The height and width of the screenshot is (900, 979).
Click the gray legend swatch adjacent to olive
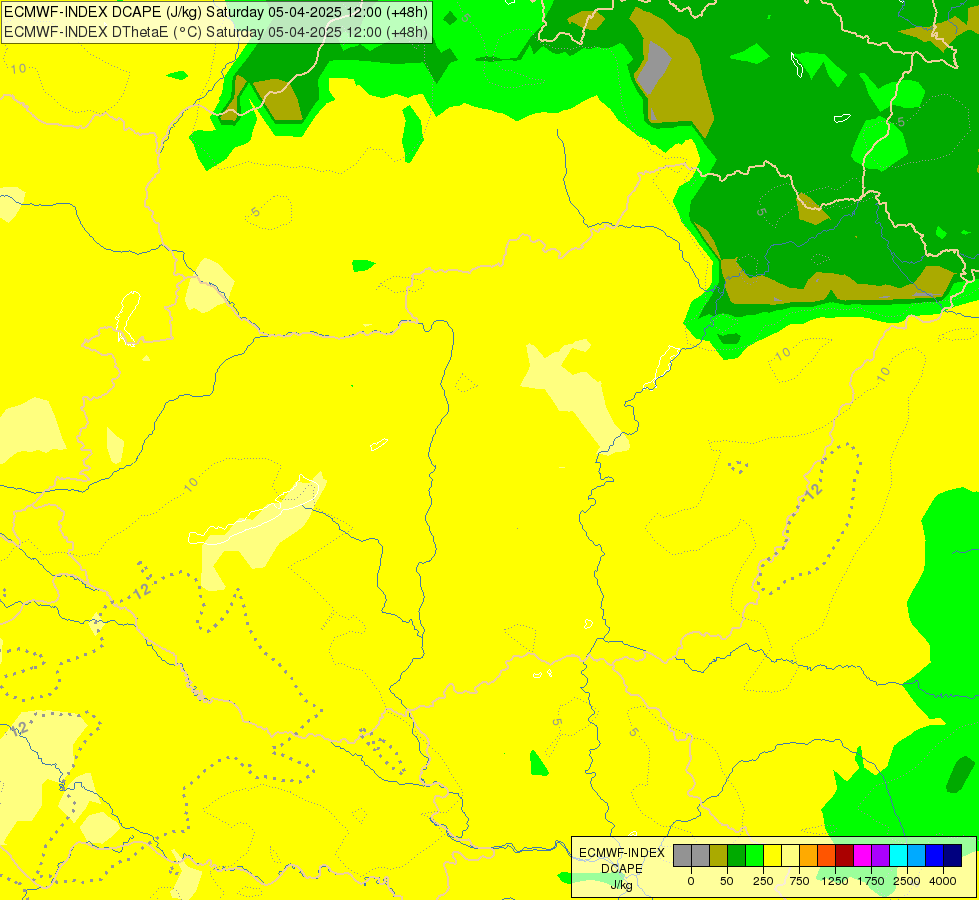pos(700,855)
